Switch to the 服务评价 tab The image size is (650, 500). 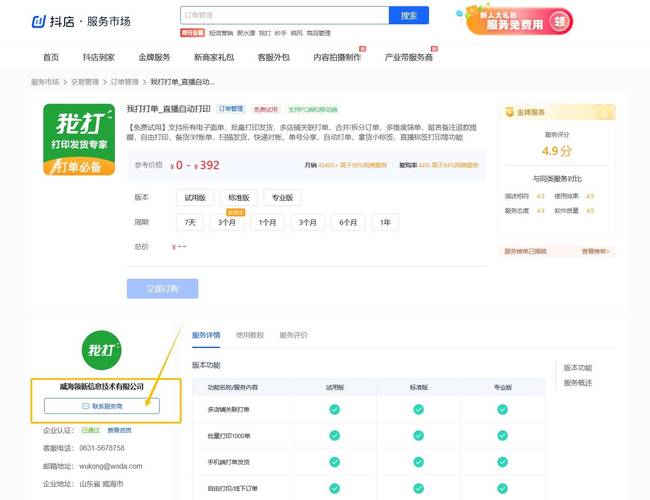[293, 335]
